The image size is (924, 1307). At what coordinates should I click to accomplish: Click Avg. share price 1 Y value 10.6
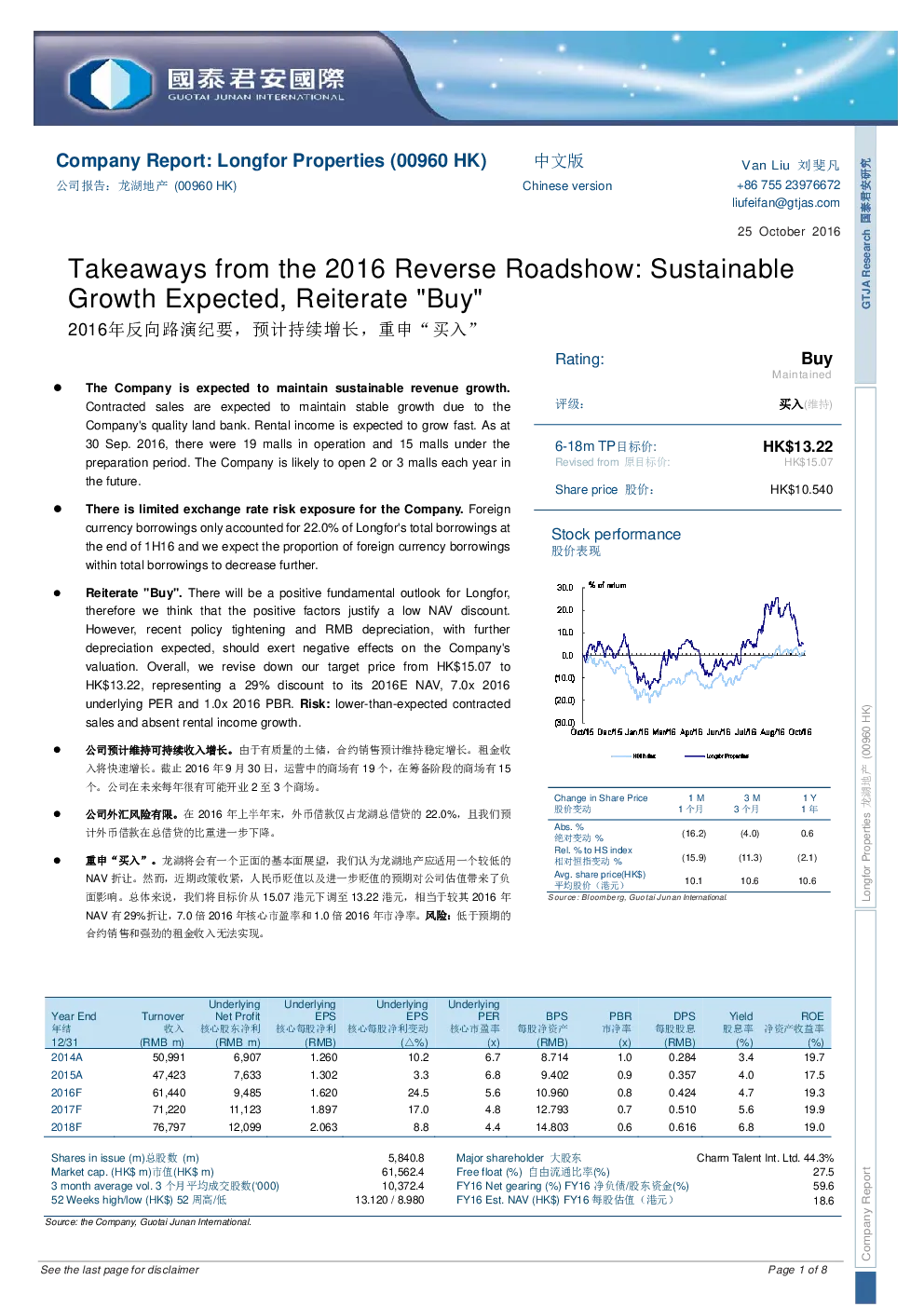[807, 880]
